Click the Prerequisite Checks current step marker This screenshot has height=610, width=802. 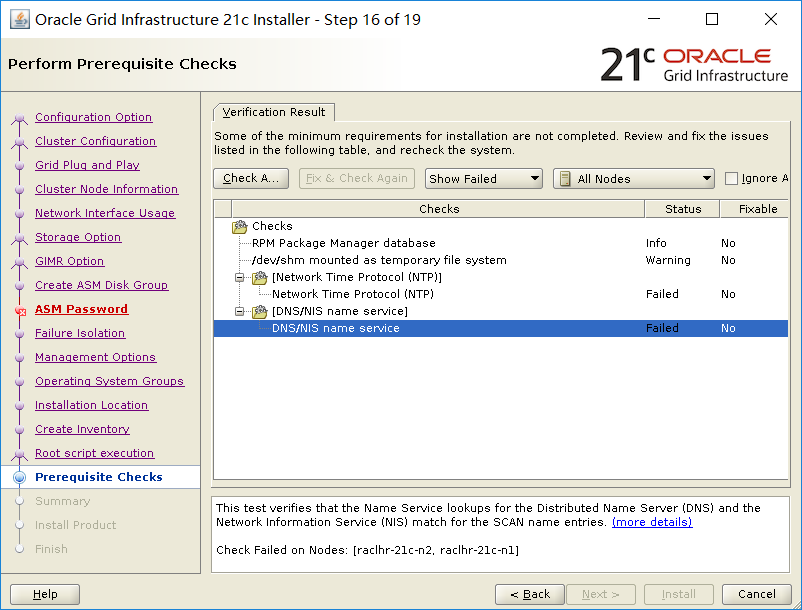tap(19, 477)
